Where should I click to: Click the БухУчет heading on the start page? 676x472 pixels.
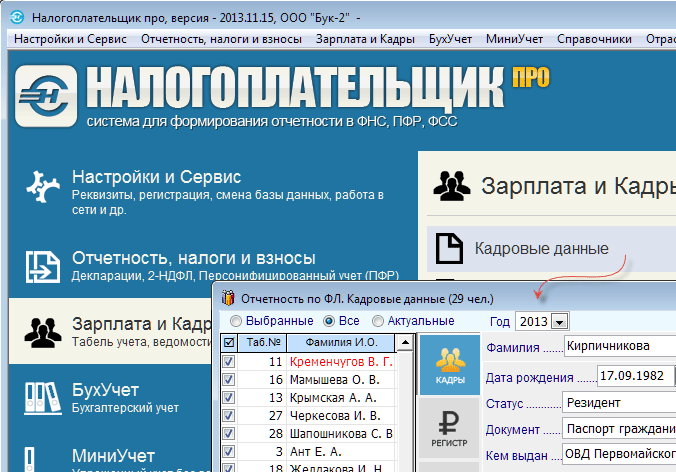point(105,390)
